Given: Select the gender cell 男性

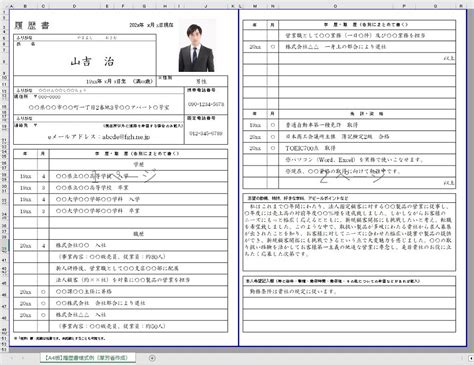Looking at the screenshot, I should [x=201, y=81].
